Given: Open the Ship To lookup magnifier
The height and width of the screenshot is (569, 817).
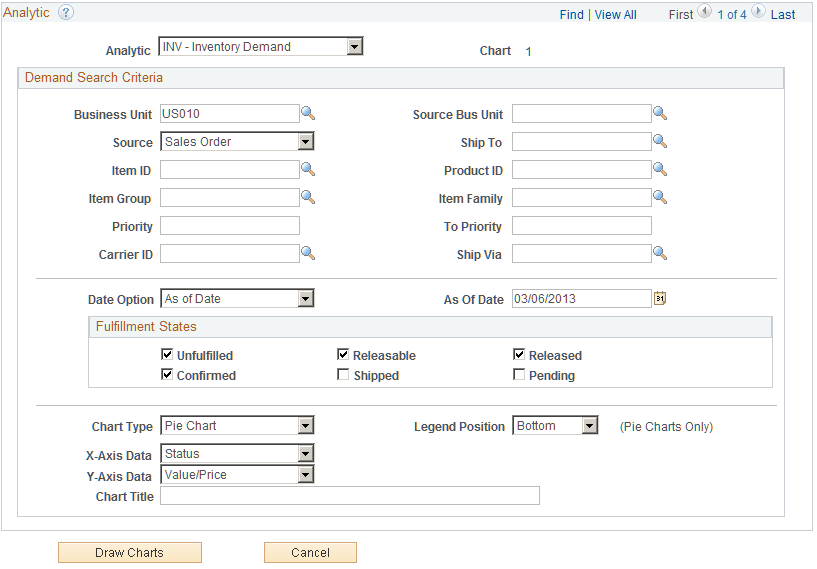Looking at the screenshot, I should (x=660, y=141).
